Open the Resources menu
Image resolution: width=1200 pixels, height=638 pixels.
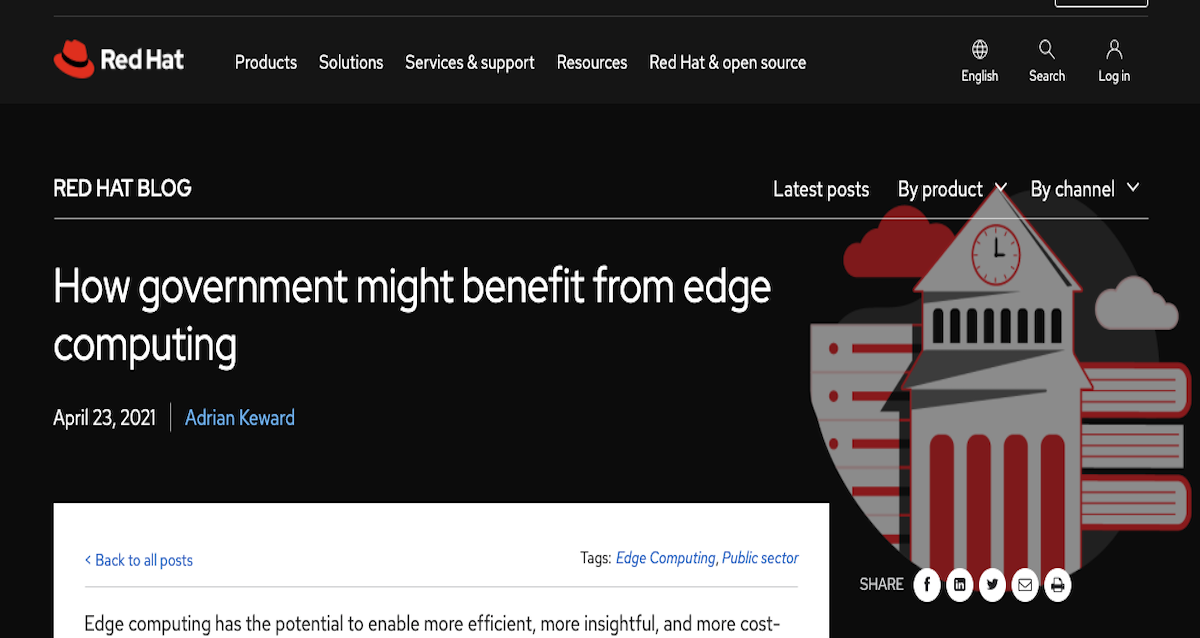[592, 62]
